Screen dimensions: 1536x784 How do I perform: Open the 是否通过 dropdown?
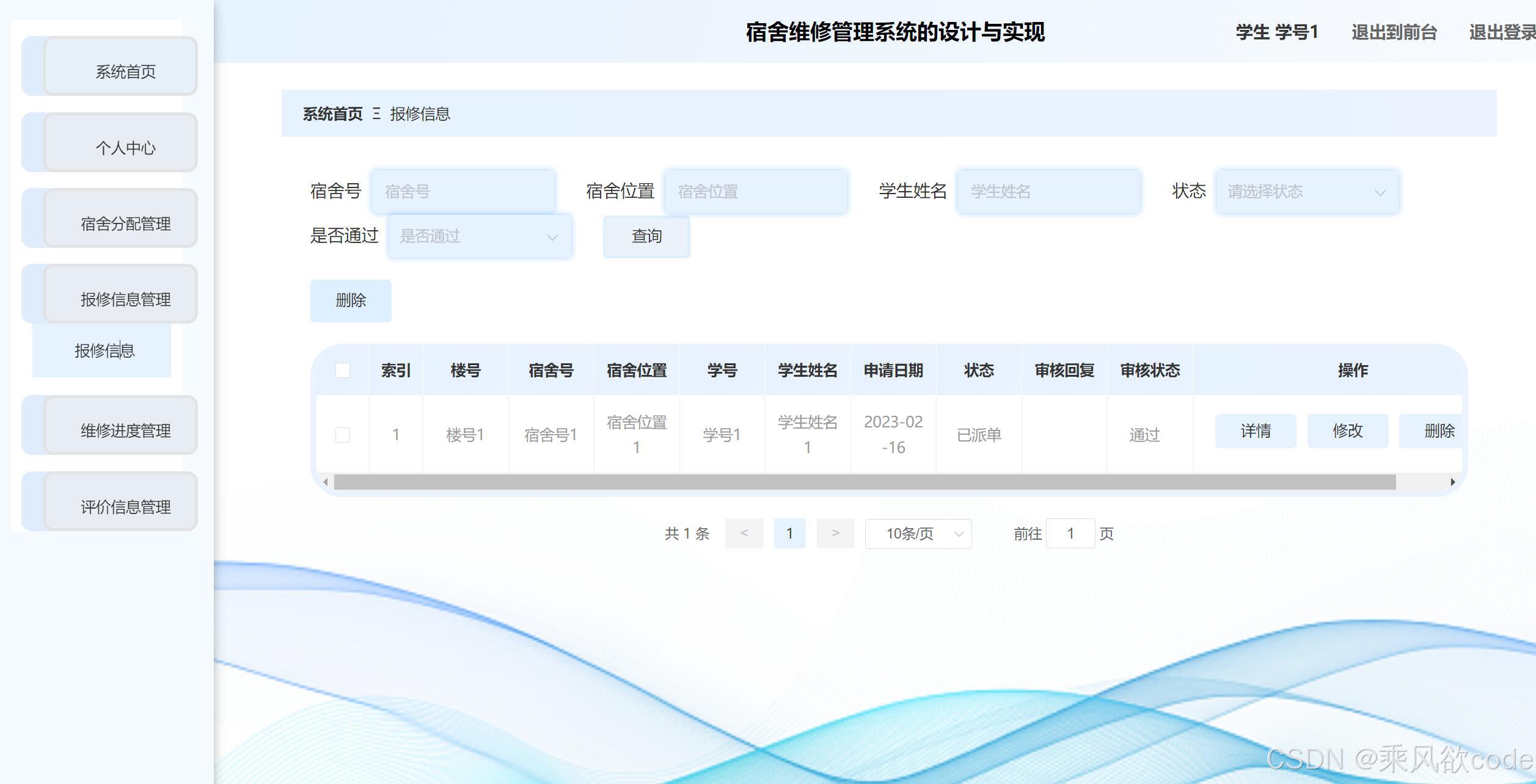coord(480,236)
